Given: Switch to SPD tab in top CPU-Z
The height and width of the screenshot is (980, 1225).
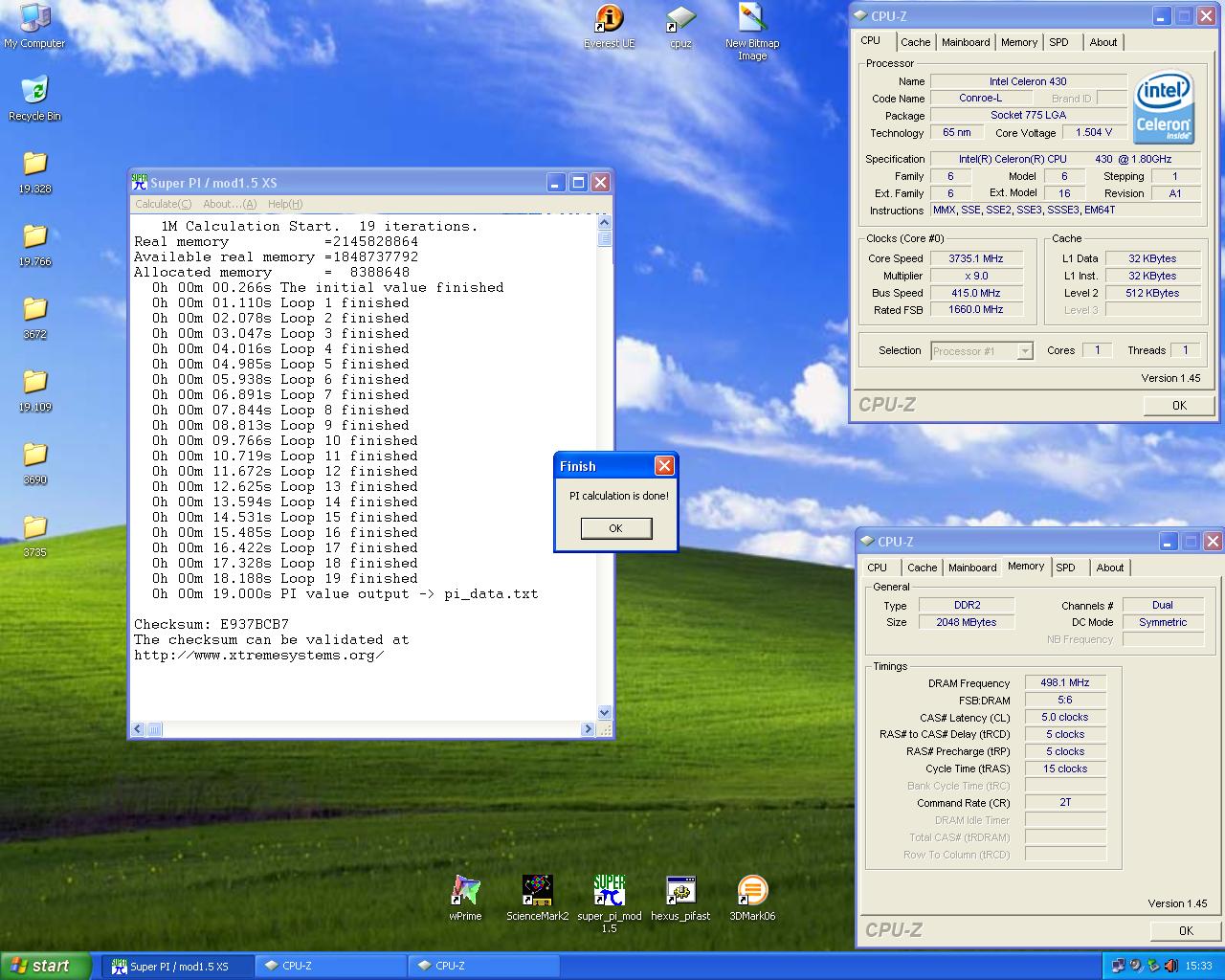Looking at the screenshot, I should 1058,42.
